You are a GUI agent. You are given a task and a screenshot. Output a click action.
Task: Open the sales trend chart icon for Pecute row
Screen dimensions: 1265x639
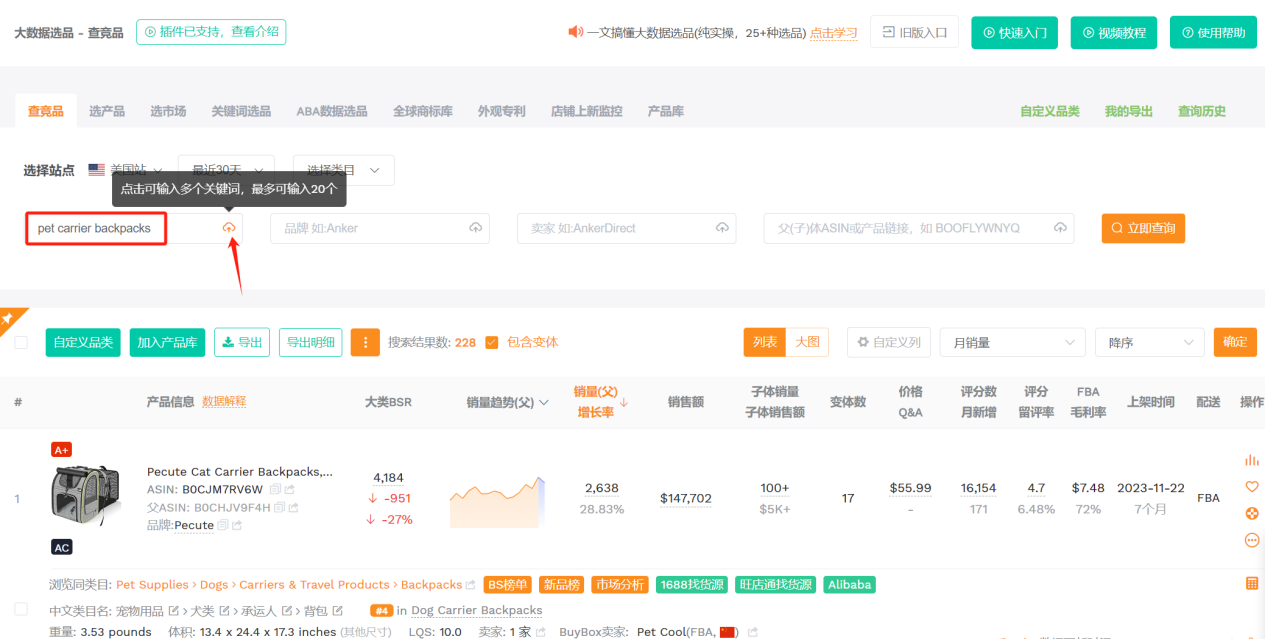pos(1251,461)
